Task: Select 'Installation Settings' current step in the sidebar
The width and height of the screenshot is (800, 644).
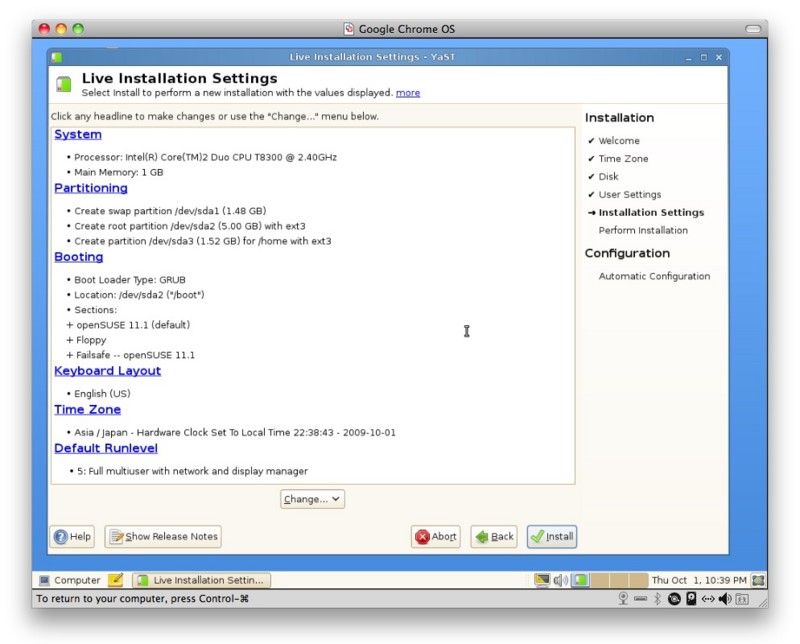Action: (652, 212)
